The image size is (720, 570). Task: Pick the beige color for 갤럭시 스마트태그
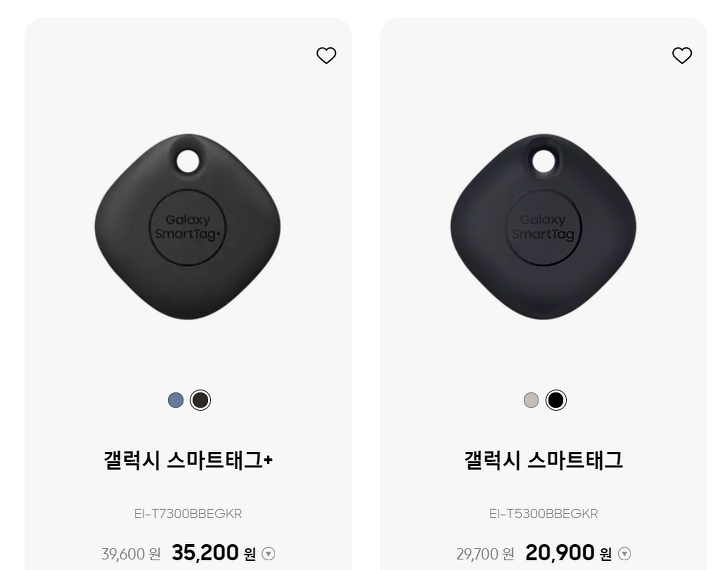pyautogui.click(x=531, y=400)
